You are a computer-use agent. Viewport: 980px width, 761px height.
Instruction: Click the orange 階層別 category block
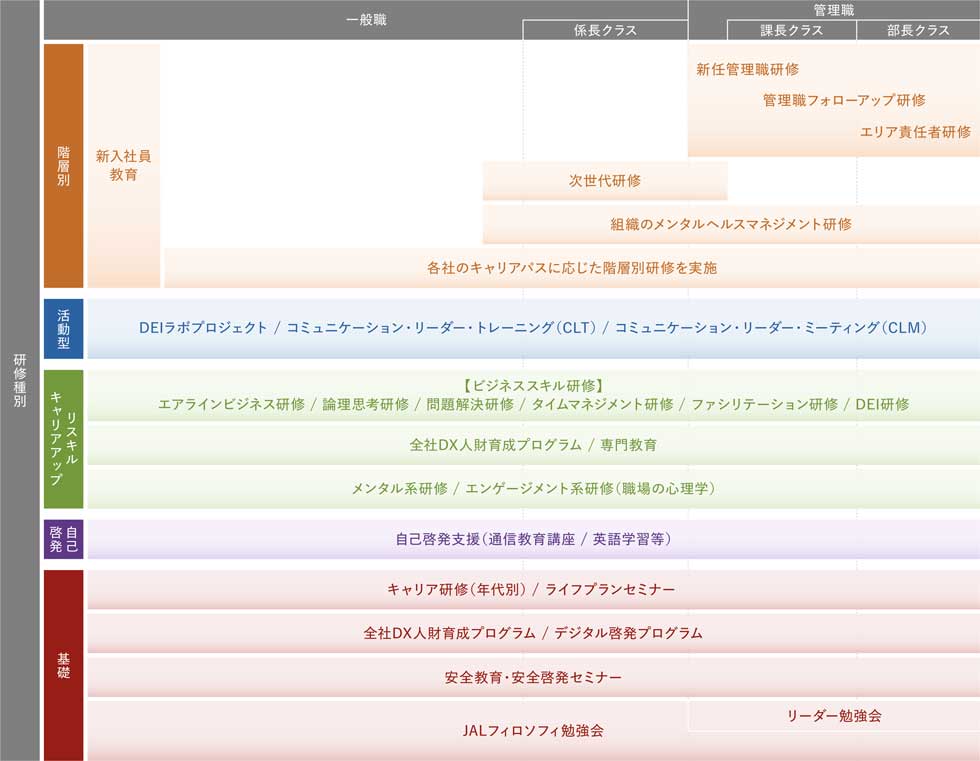pos(63,166)
